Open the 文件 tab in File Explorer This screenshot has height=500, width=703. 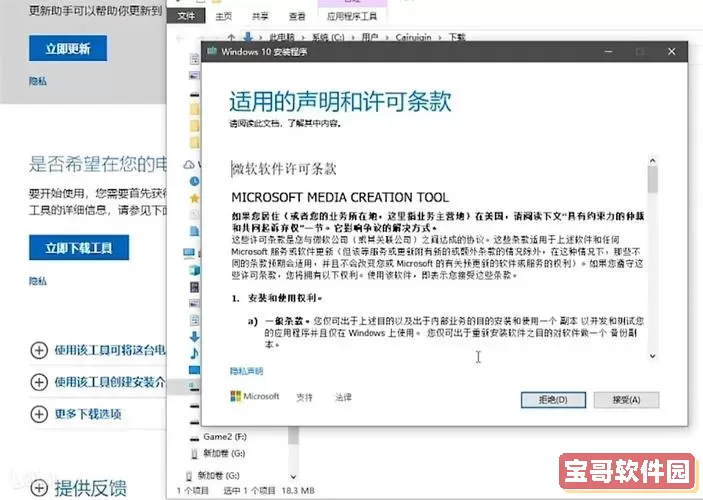[x=186, y=16]
